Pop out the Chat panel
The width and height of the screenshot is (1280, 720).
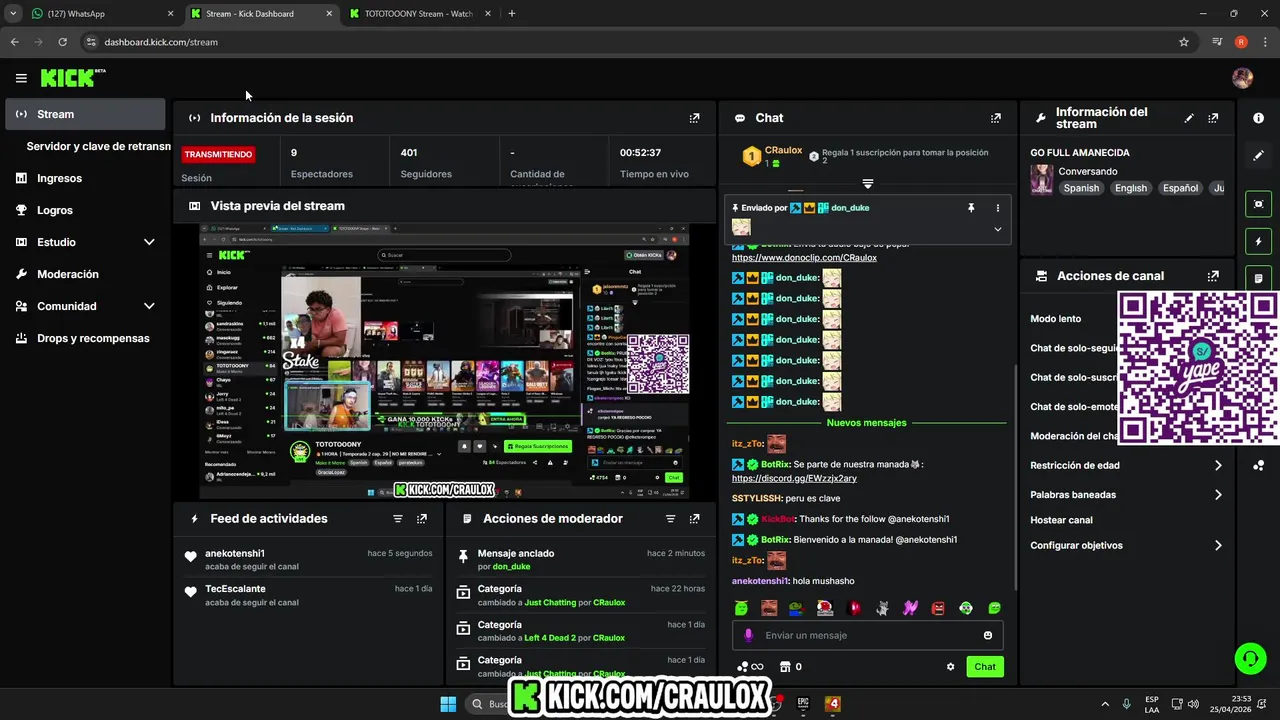tap(995, 118)
